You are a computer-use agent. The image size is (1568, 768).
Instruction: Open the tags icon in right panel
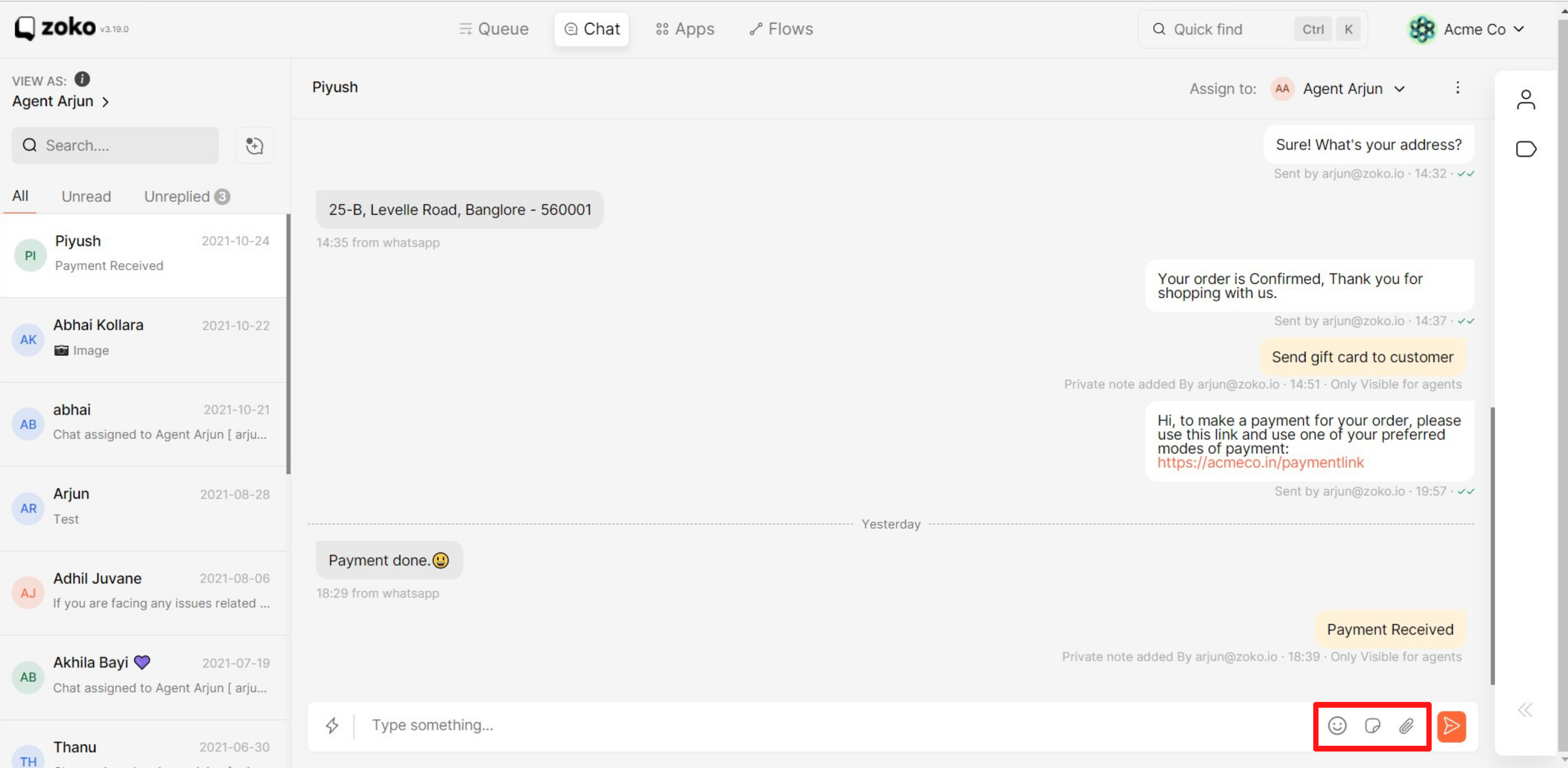pos(1525,149)
